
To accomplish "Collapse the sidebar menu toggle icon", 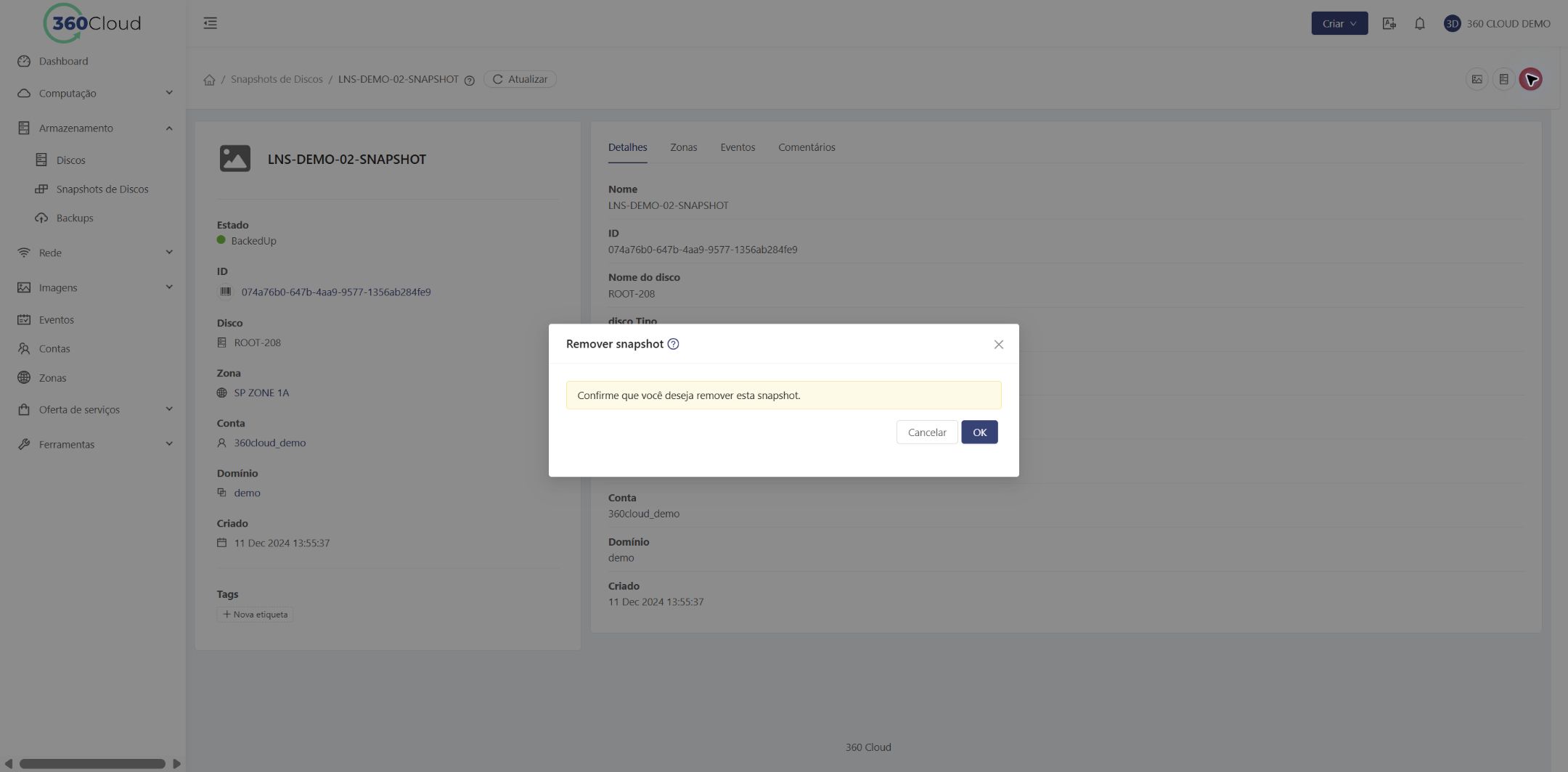I will click(211, 23).
